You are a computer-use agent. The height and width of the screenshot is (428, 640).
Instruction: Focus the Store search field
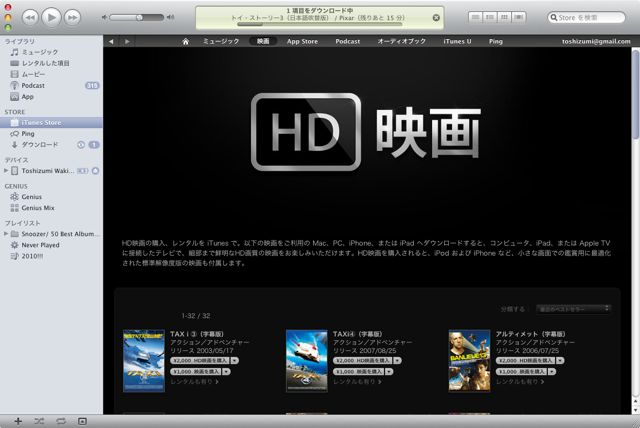point(586,18)
